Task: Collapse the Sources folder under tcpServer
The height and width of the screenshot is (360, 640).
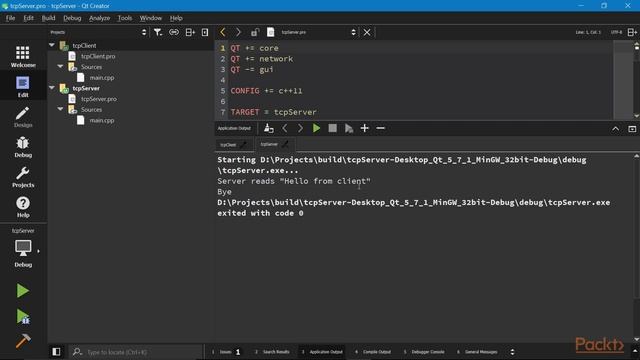Action: click(60, 109)
